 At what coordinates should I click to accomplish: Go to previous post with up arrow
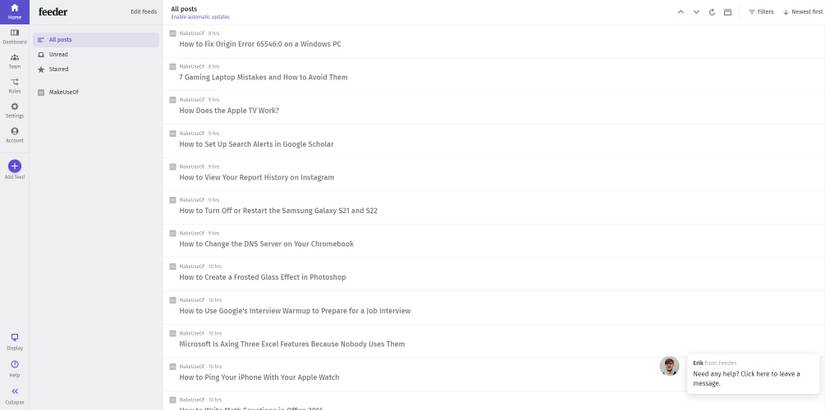point(681,12)
